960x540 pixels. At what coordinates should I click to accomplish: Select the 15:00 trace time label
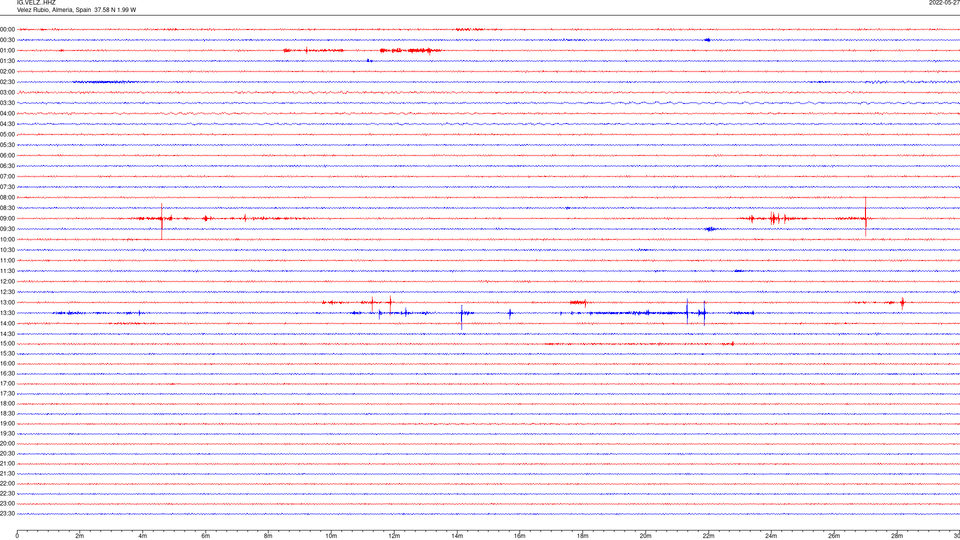(7, 344)
